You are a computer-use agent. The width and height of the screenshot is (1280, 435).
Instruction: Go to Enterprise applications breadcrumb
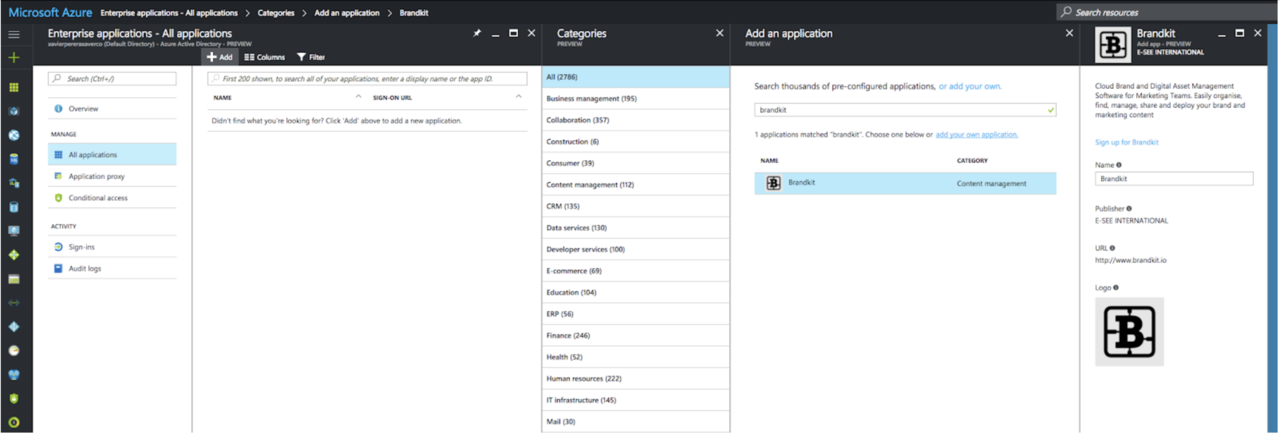pyautogui.click(x=169, y=13)
